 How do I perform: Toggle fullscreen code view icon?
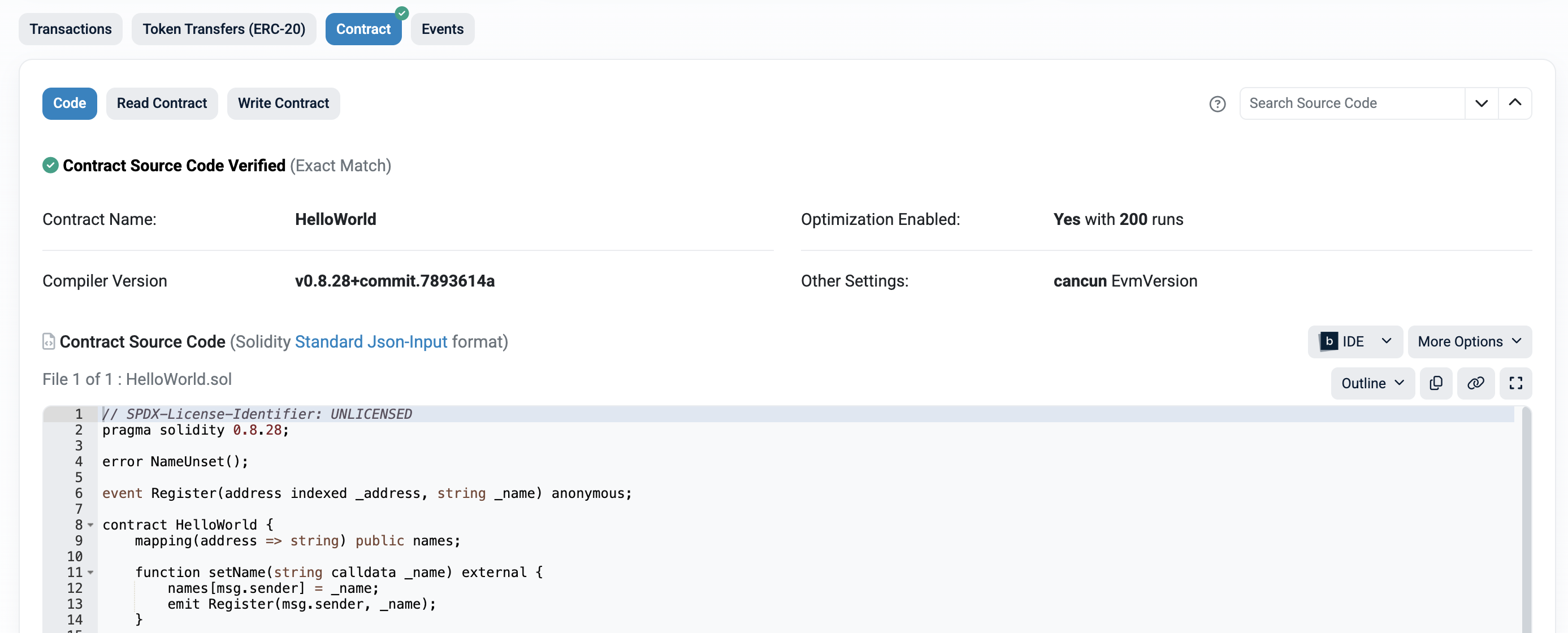pyautogui.click(x=1515, y=383)
